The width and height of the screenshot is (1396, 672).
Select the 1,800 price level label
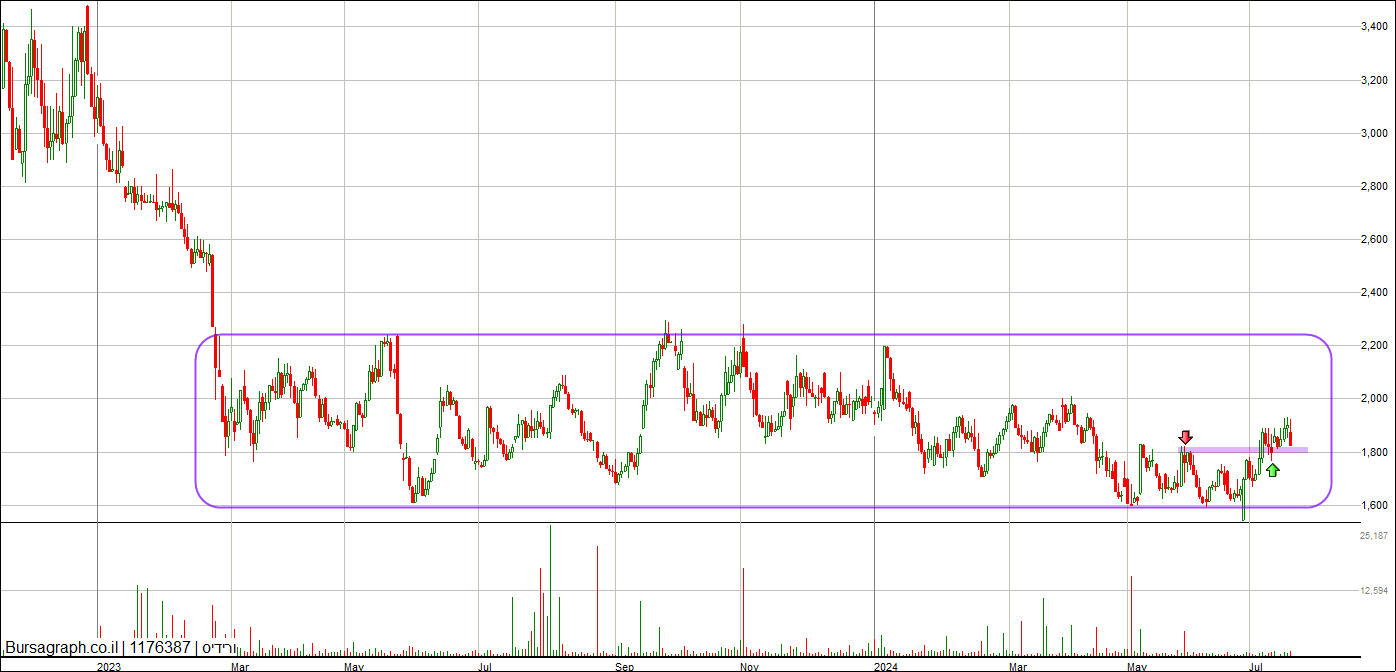point(1374,452)
